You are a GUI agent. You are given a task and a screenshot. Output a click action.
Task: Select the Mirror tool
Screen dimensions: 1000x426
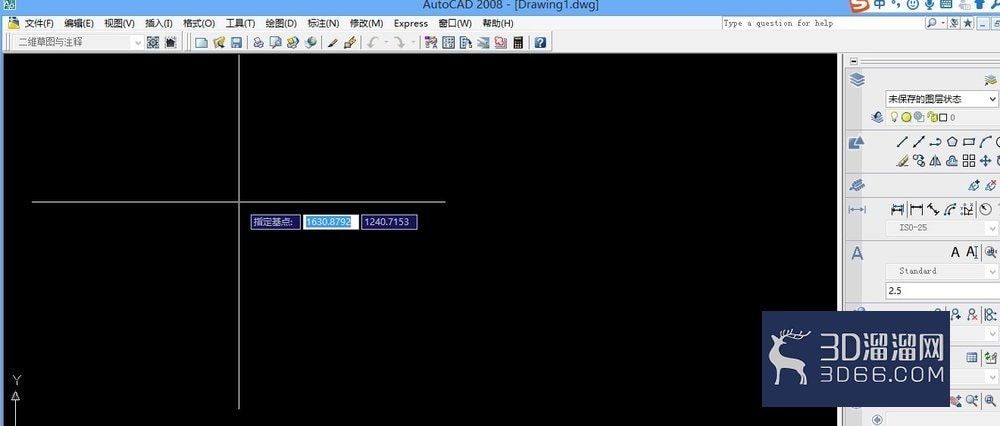click(935, 161)
